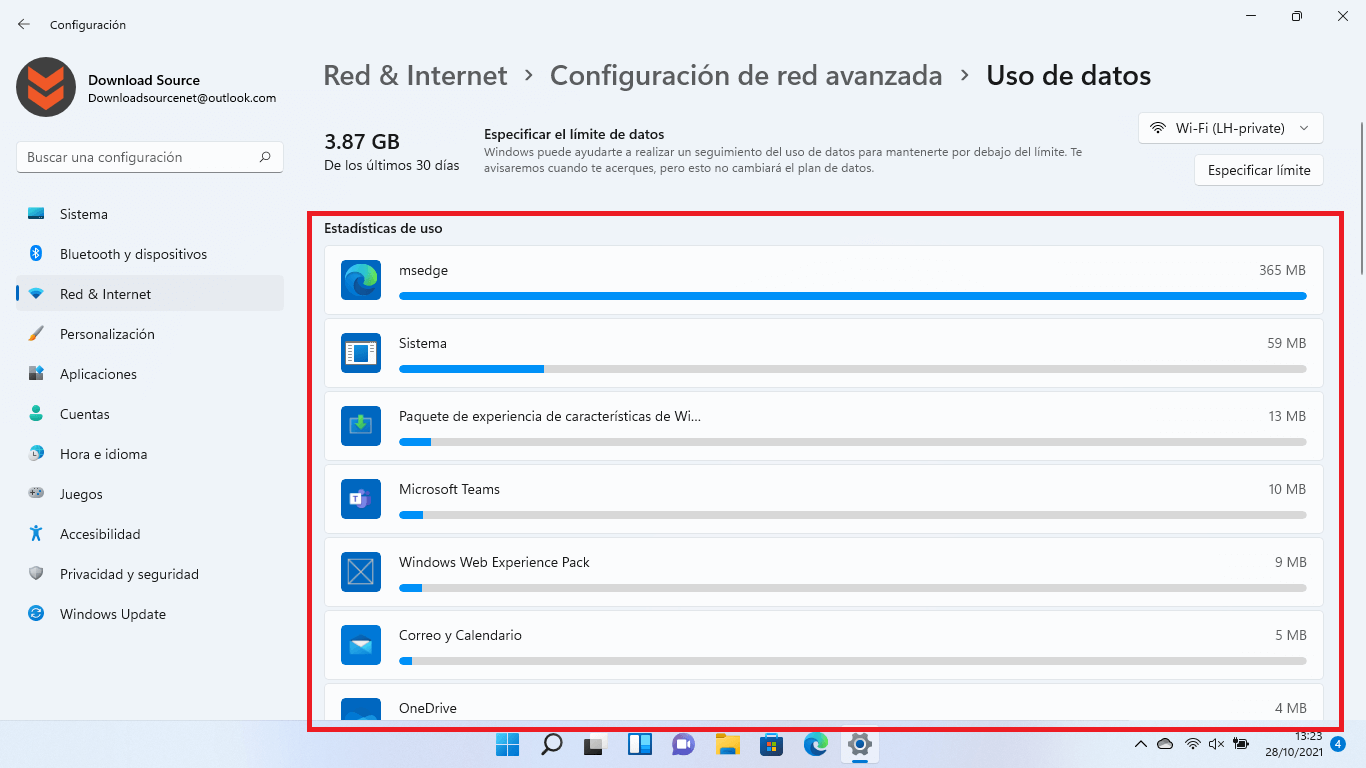Click the Microsoft Teams app icon
The width and height of the screenshot is (1366, 768).
[361, 499]
